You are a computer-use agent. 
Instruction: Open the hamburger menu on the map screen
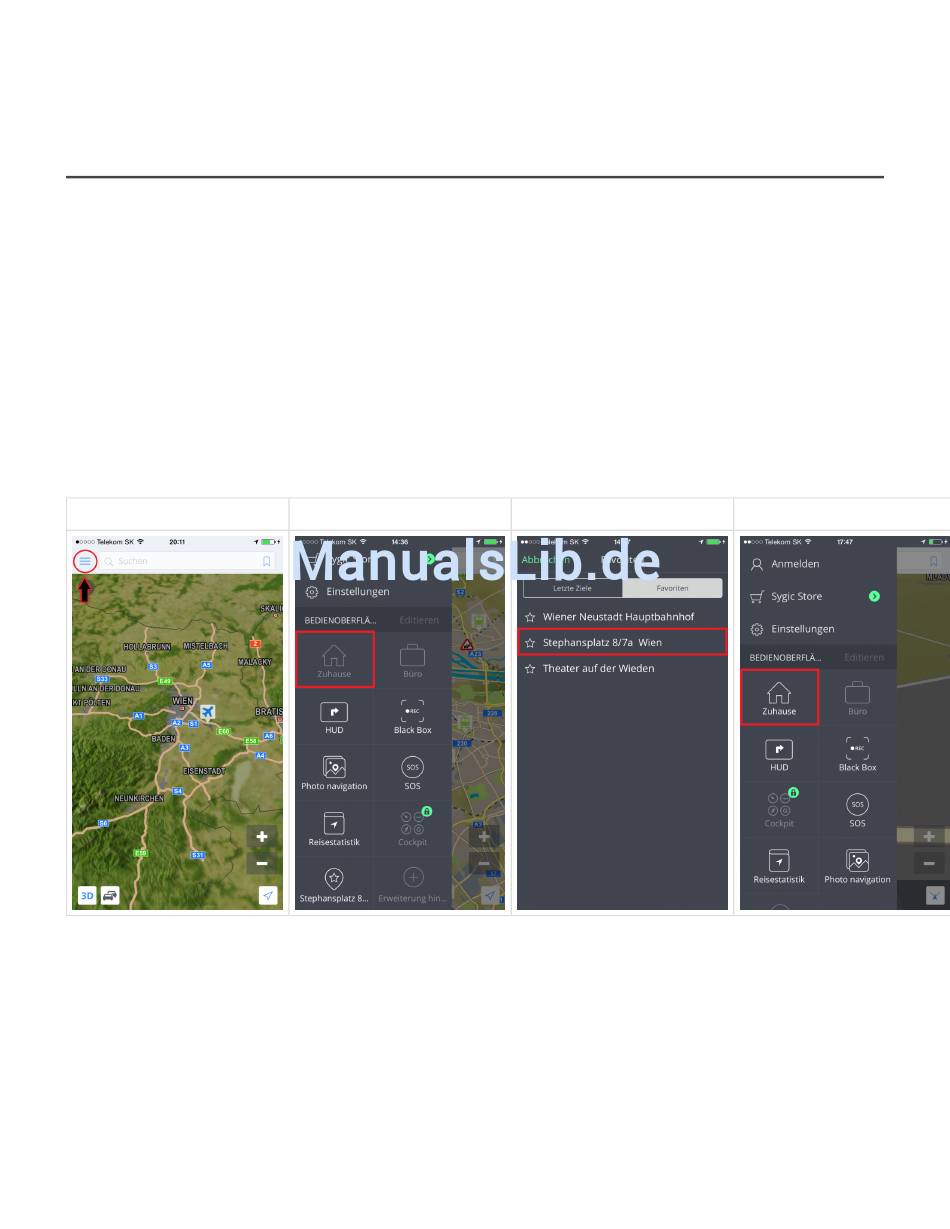[85, 562]
